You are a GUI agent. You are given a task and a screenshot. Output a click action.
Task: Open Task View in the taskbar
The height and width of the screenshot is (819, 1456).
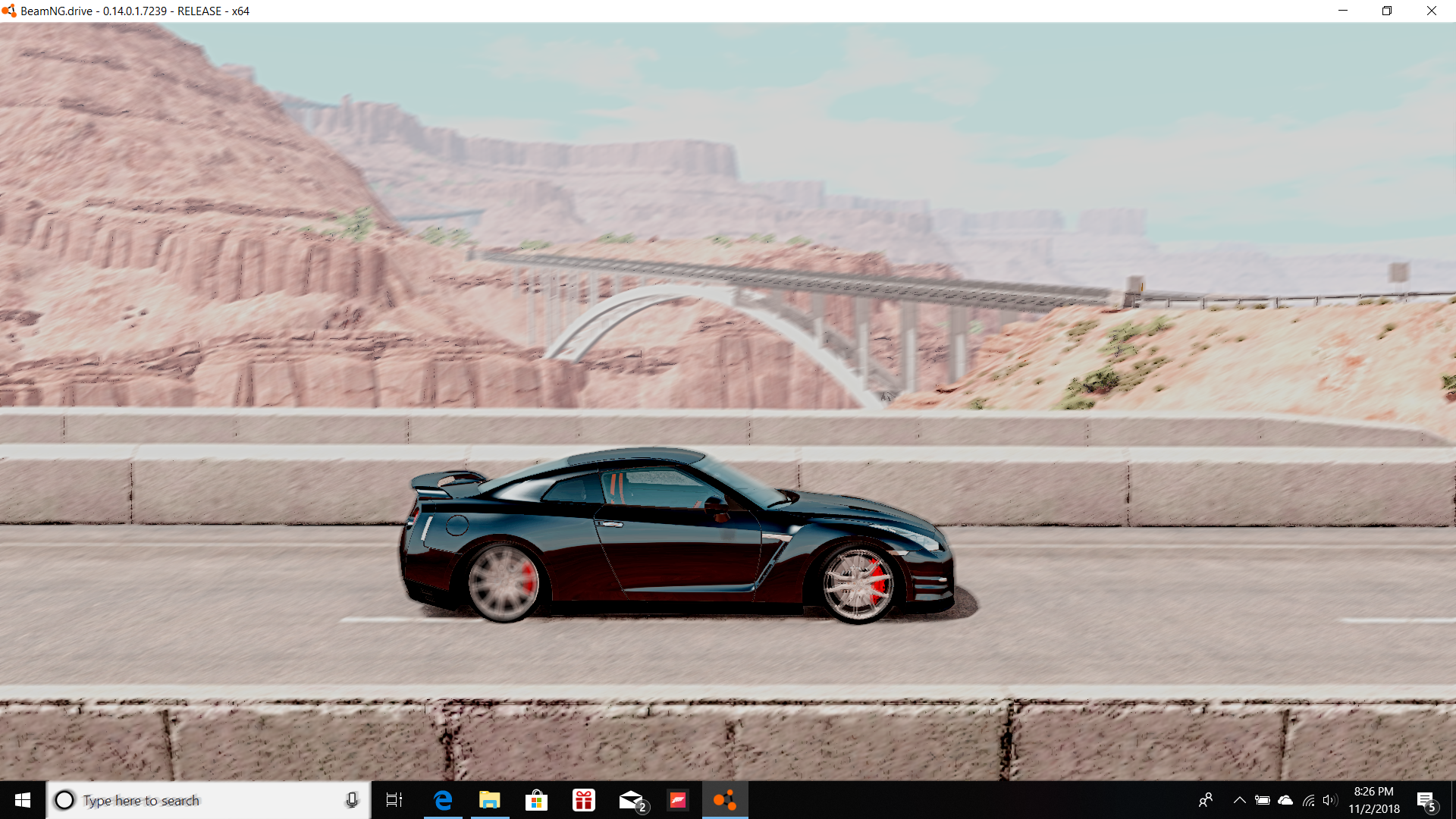[394, 800]
